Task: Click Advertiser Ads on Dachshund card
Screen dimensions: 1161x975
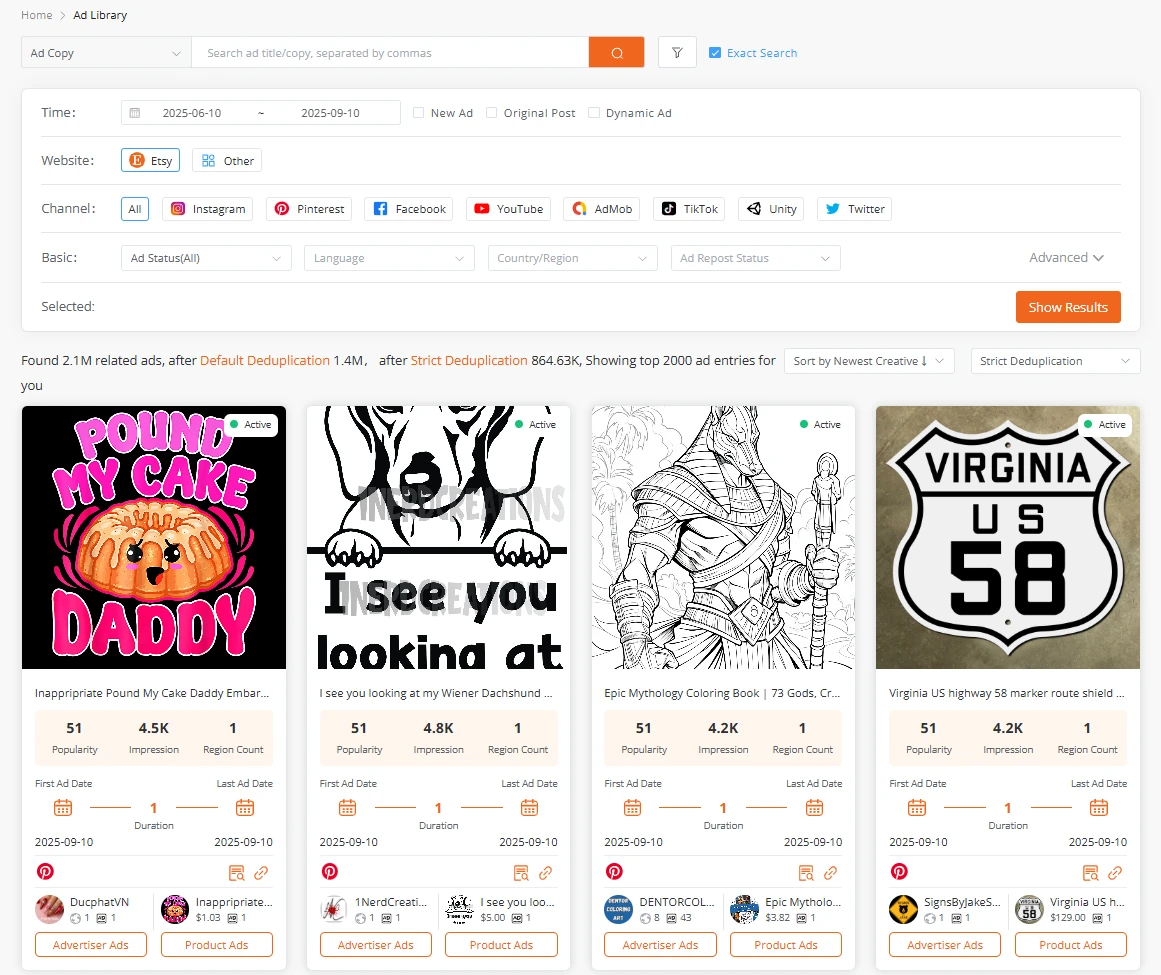Action: 375,945
